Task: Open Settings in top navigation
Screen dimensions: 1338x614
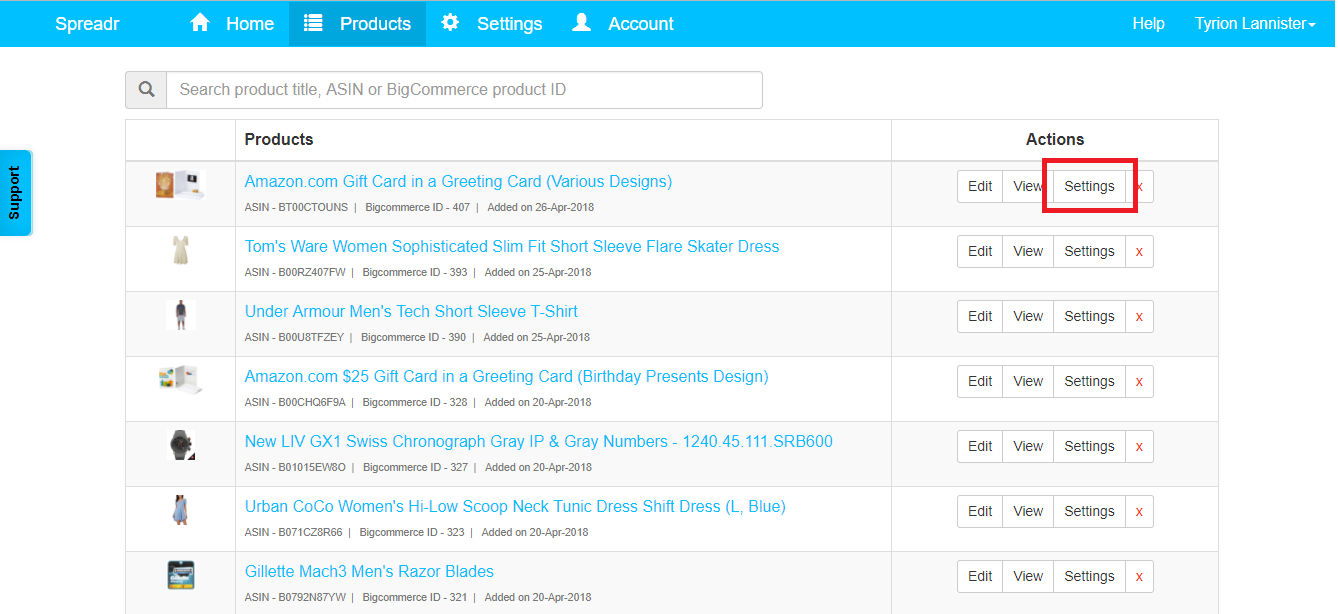Action: click(492, 23)
